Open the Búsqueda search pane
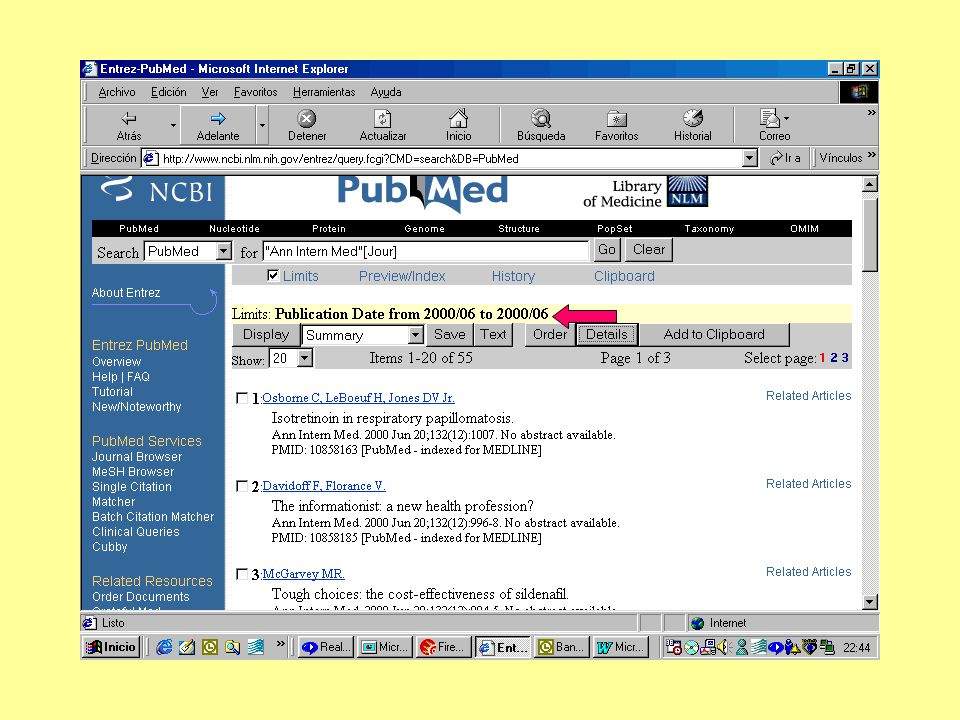 point(541,126)
